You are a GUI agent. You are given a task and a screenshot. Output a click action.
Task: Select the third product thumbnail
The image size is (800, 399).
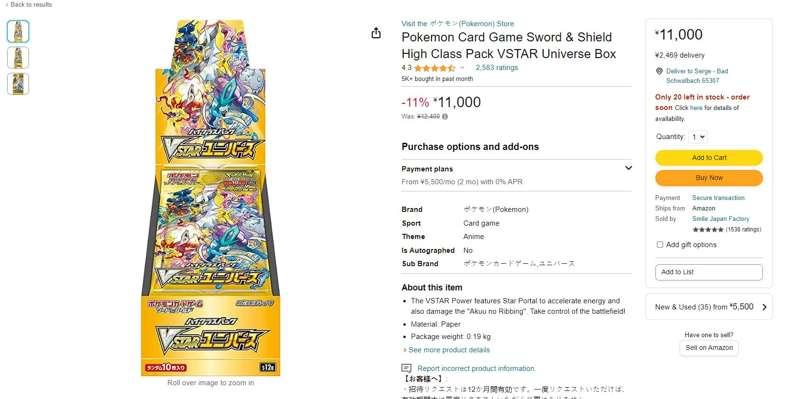(x=18, y=84)
